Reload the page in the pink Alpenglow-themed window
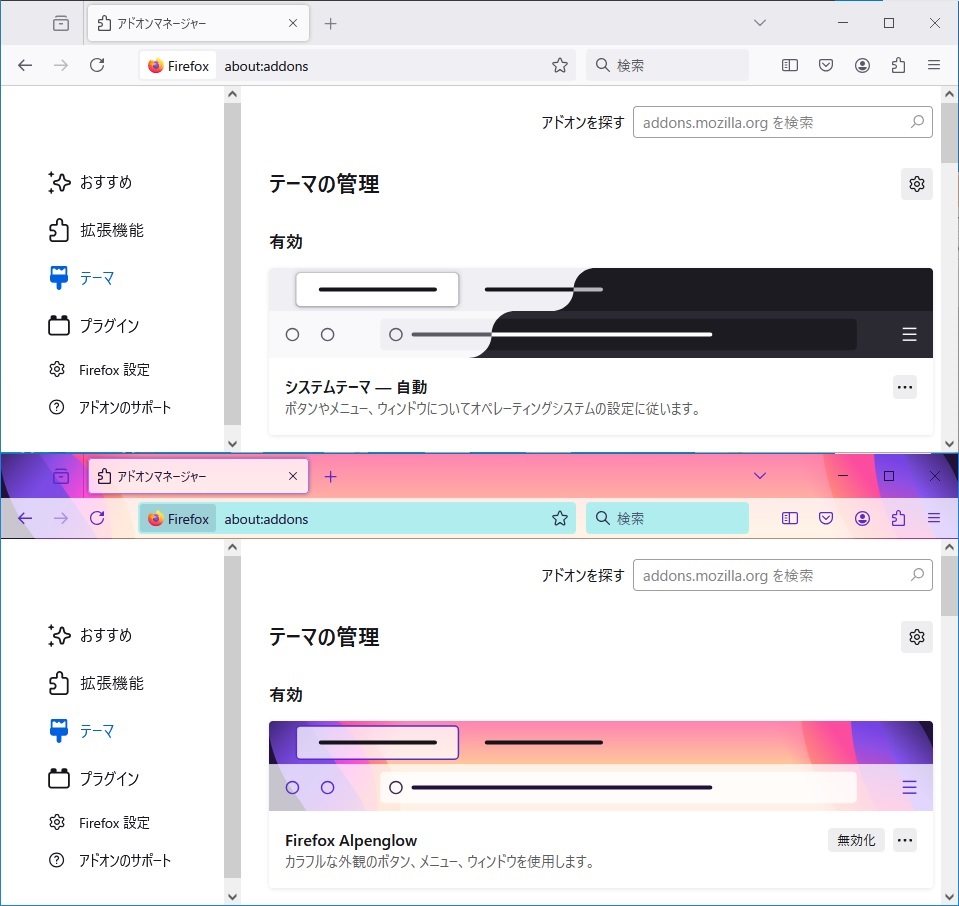The image size is (959, 906). [x=97, y=518]
